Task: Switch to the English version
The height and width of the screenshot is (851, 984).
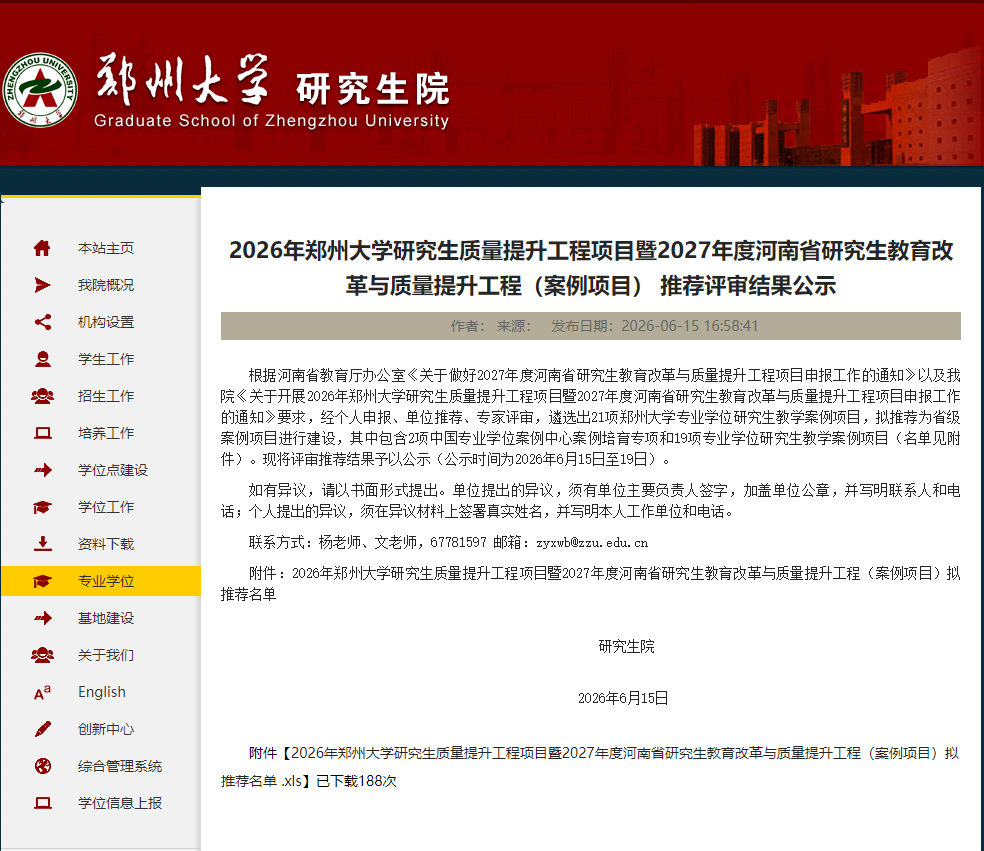Action: [x=102, y=692]
